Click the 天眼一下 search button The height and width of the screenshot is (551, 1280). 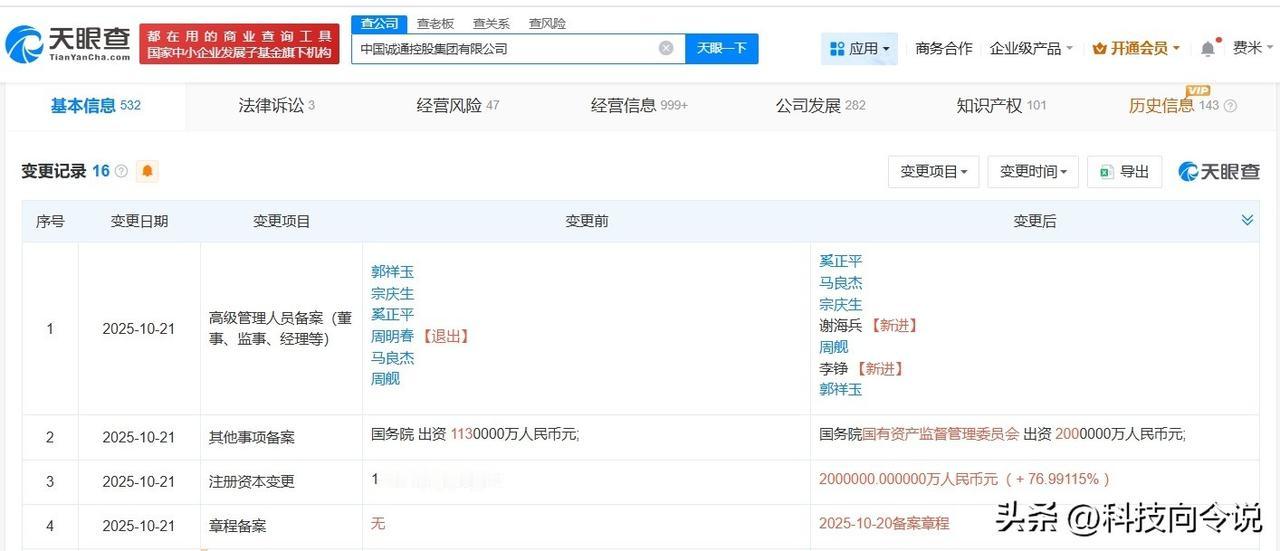[722, 48]
